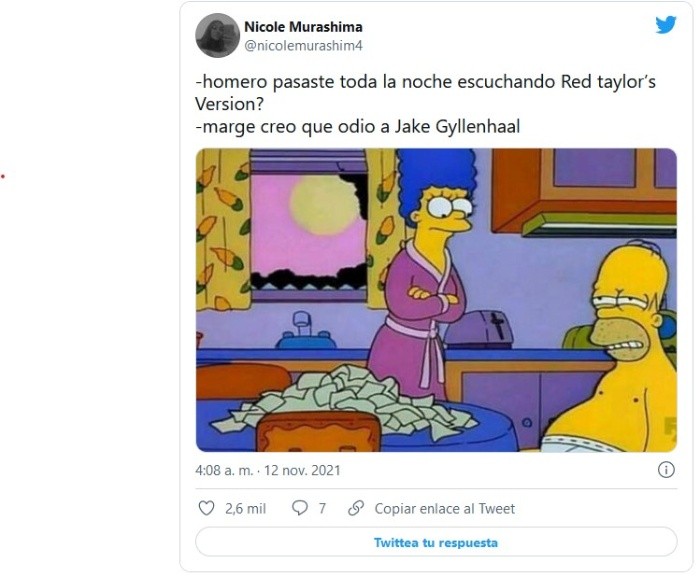Like the tweet with the heart icon
The image size is (700, 577).
point(206,508)
